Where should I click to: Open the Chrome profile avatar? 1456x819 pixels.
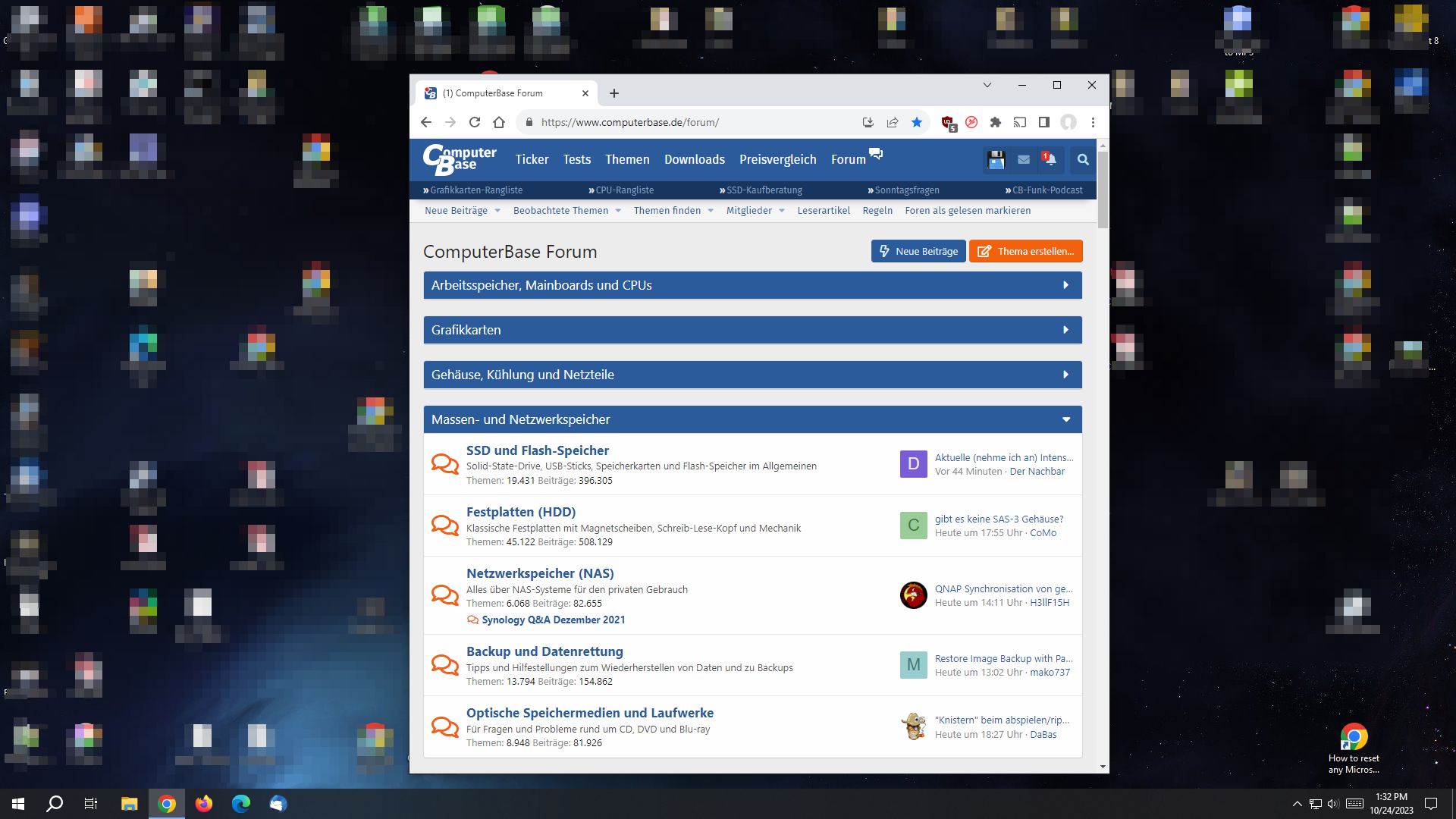pyautogui.click(x=1068, y=122)
